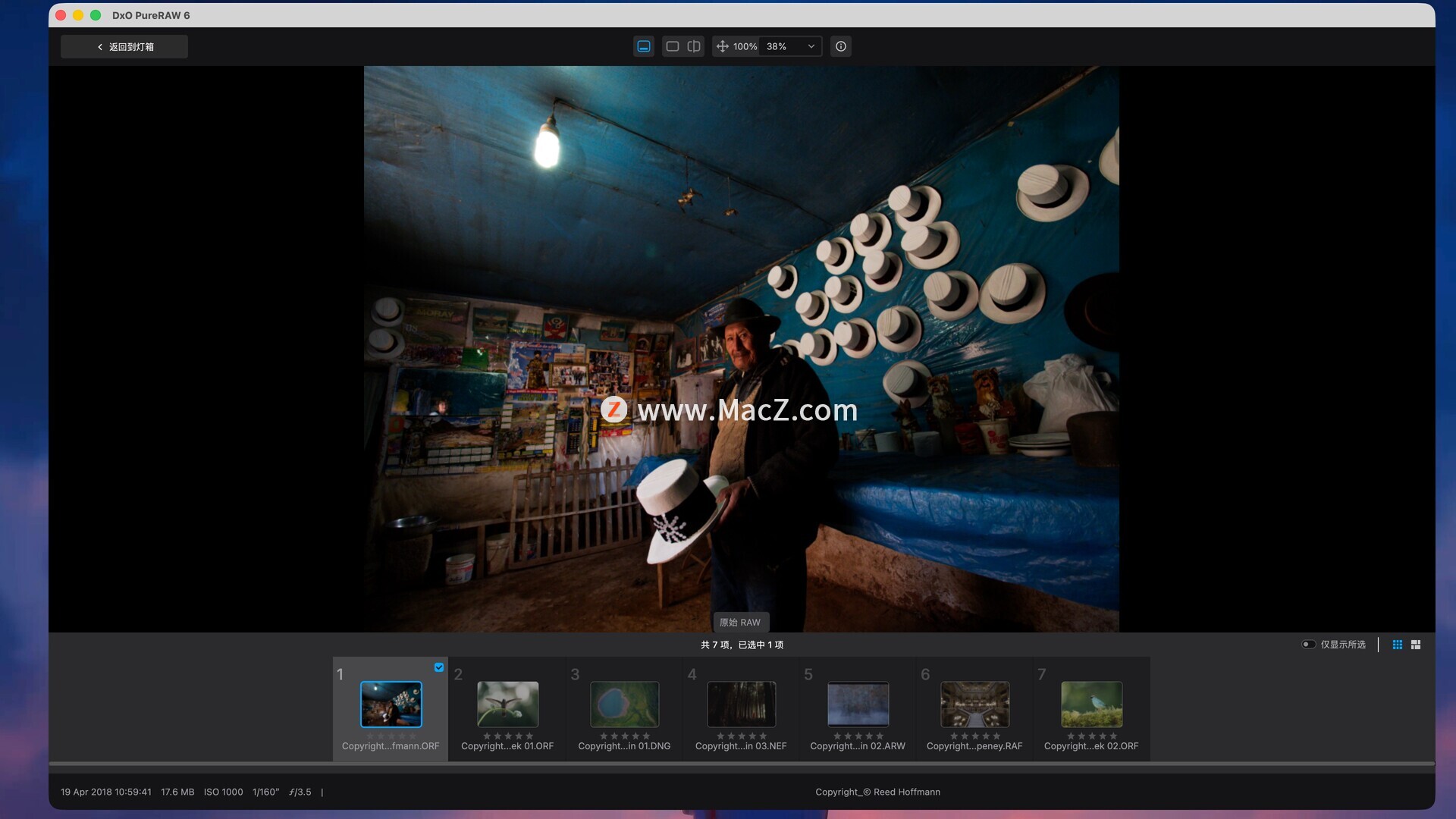Viewport: 1456px width, 819px height.
Task: Select thumbnail Copyright...in 03.NEF
Action: point(741,704)
